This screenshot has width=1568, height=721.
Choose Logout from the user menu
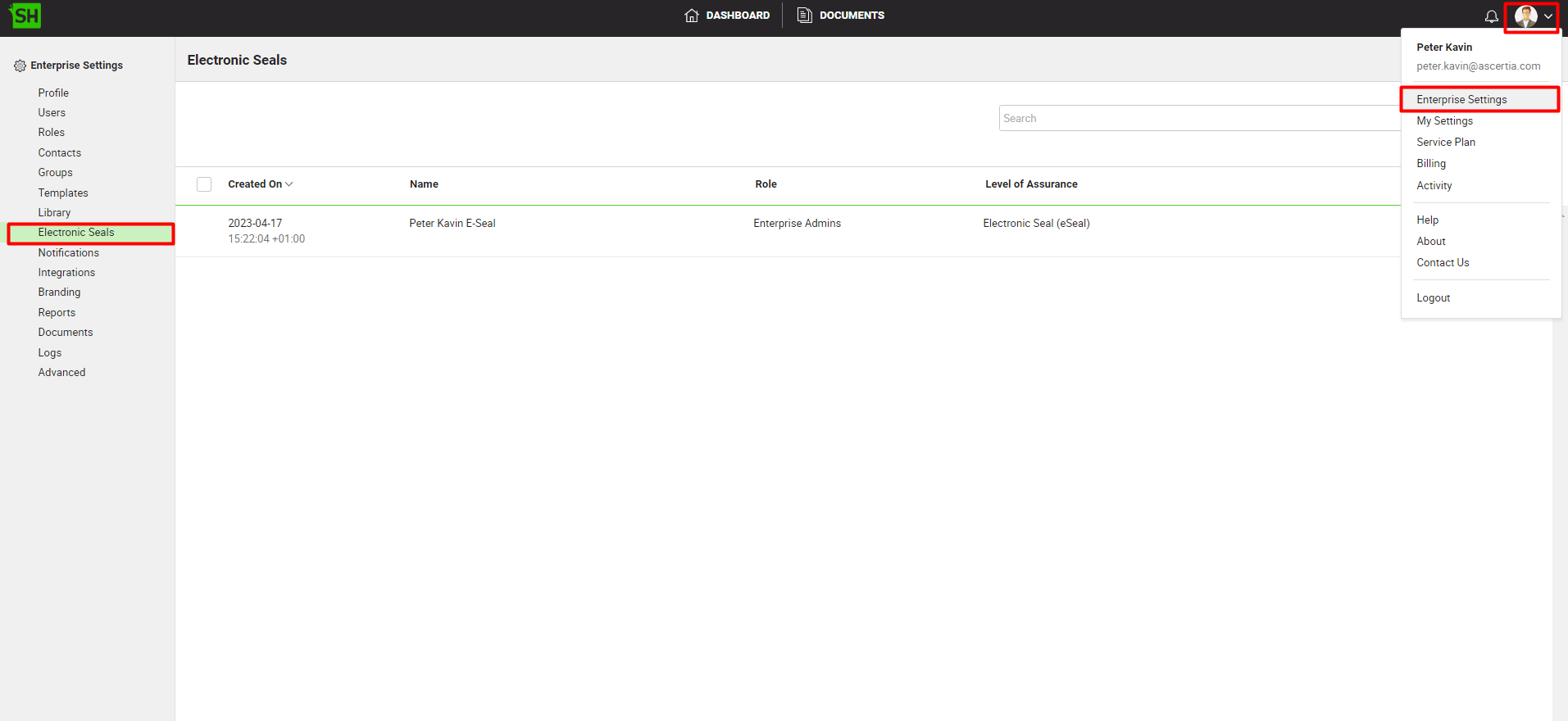pos(1433,298)
